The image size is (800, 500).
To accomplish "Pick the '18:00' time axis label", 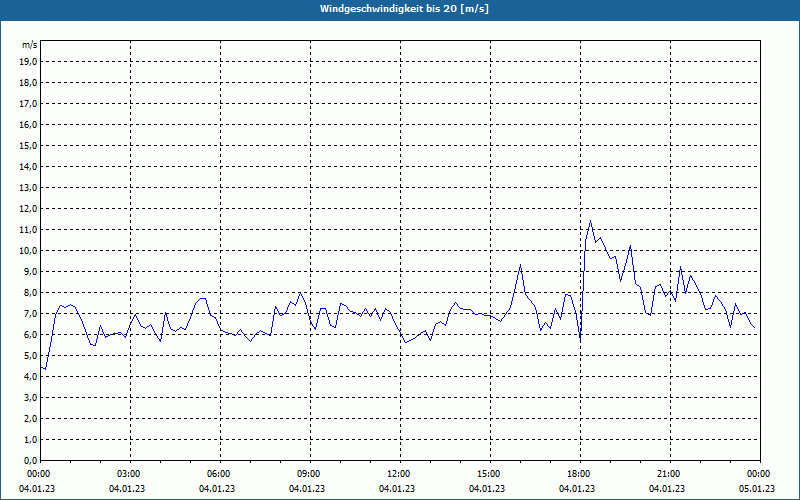I will pyautogui.click(x=579, y=474).
